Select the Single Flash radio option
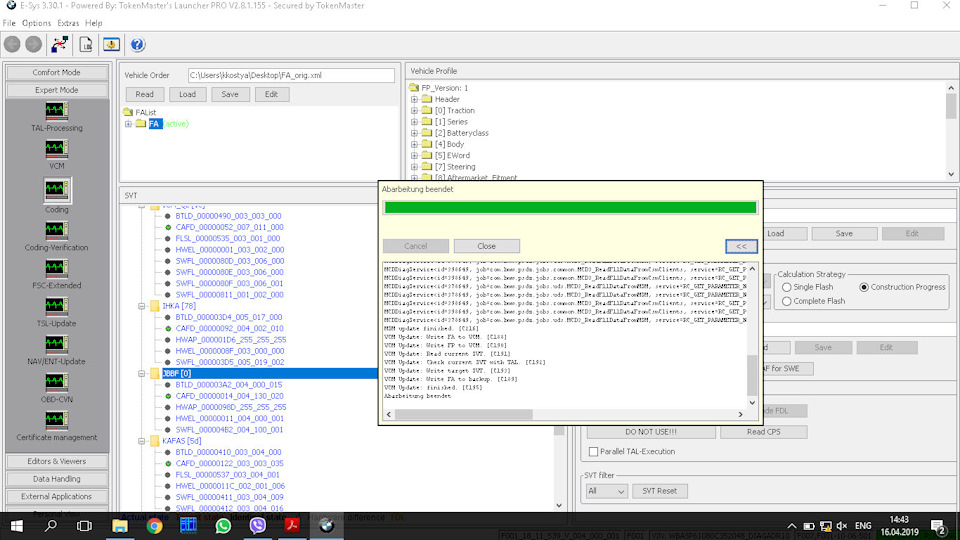This screenshot has width=960, height=540. click(787, 287)
